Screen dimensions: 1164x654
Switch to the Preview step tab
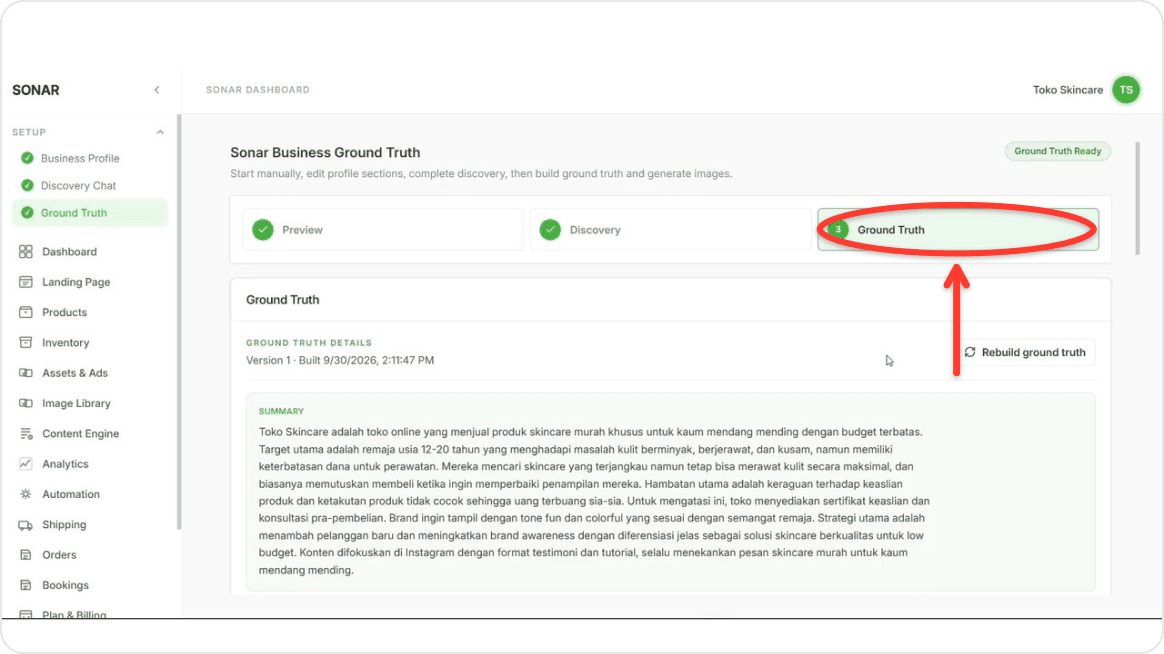pos(383,230)
